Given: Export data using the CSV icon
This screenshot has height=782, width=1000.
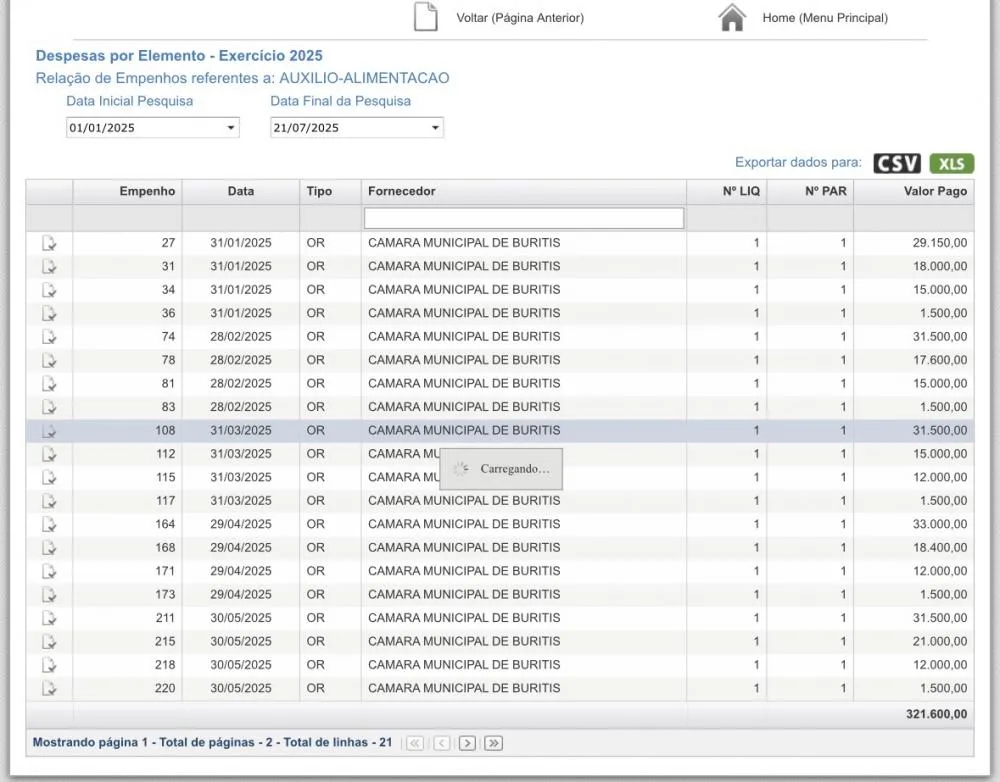Looking at the screenshot, I should click(x=897, y=163).
